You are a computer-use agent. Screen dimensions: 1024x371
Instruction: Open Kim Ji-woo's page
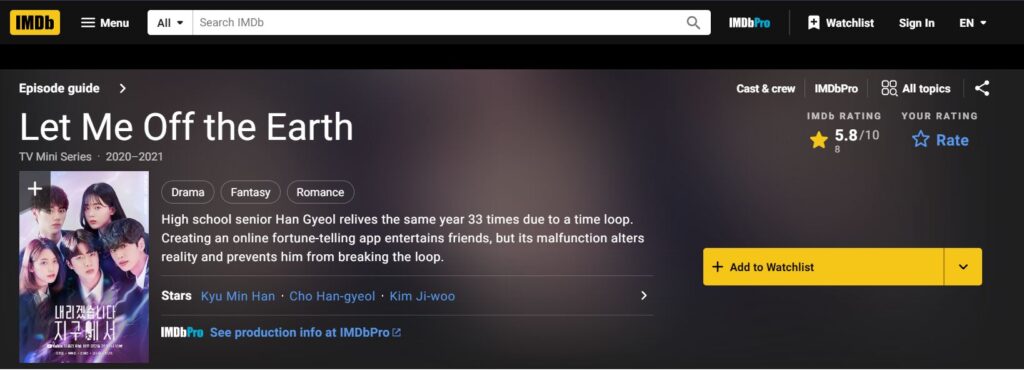[422, 296]
